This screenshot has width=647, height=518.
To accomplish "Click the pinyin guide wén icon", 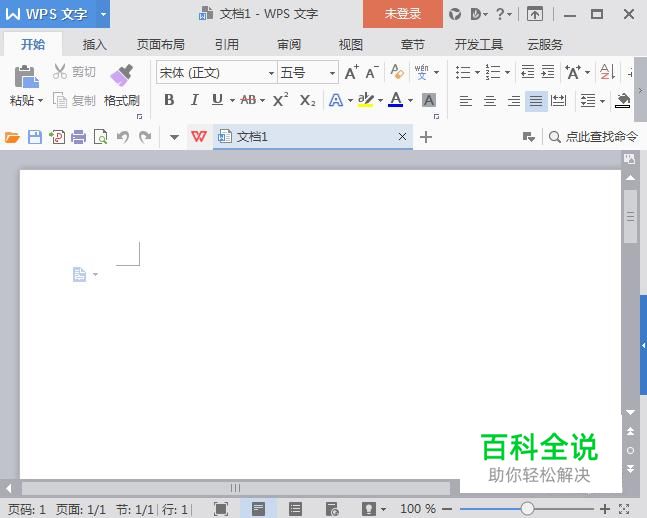I will pos(422,72).
